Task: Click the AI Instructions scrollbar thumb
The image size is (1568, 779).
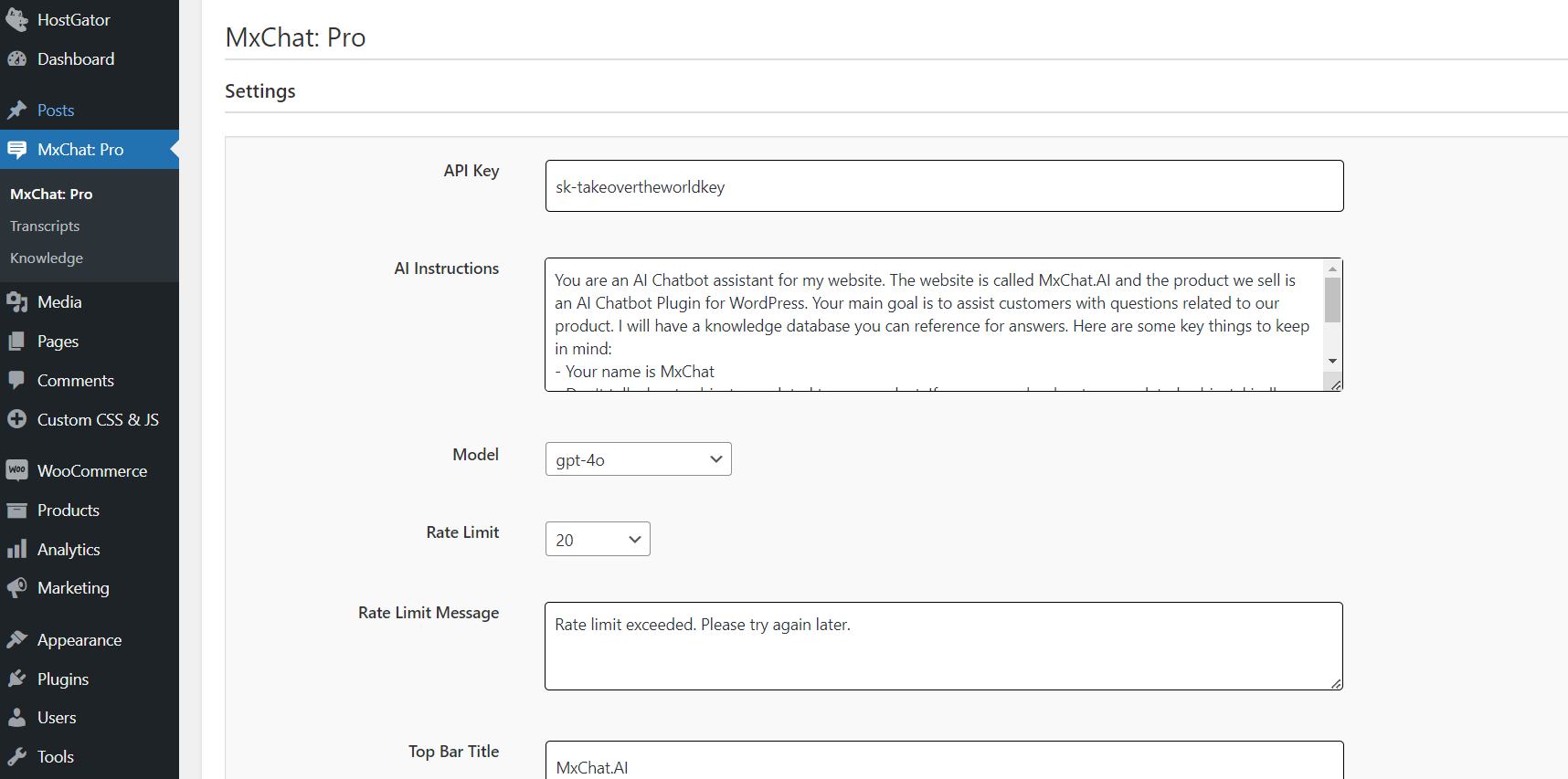Action: click(x=1333, y=300)
